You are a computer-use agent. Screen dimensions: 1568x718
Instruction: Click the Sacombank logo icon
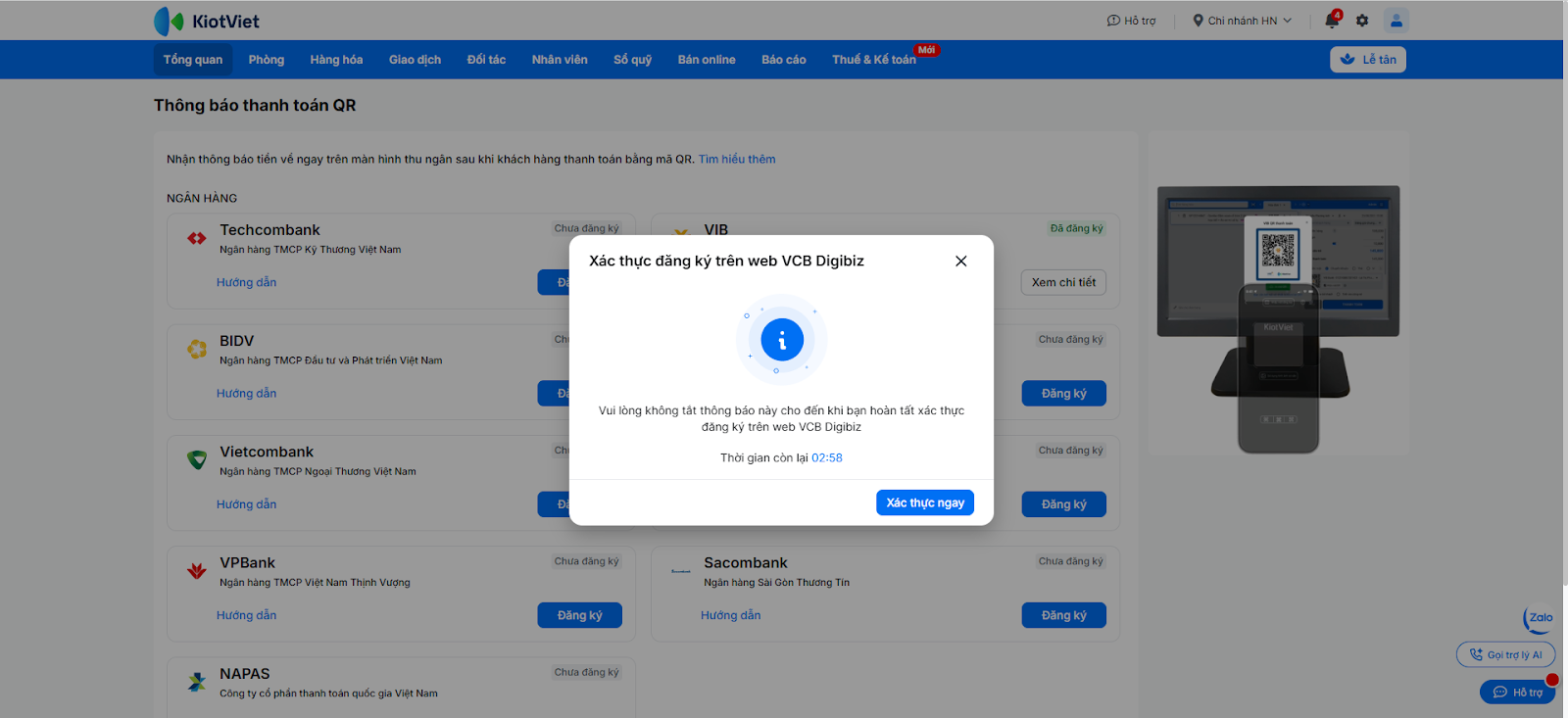pos(681,570)
